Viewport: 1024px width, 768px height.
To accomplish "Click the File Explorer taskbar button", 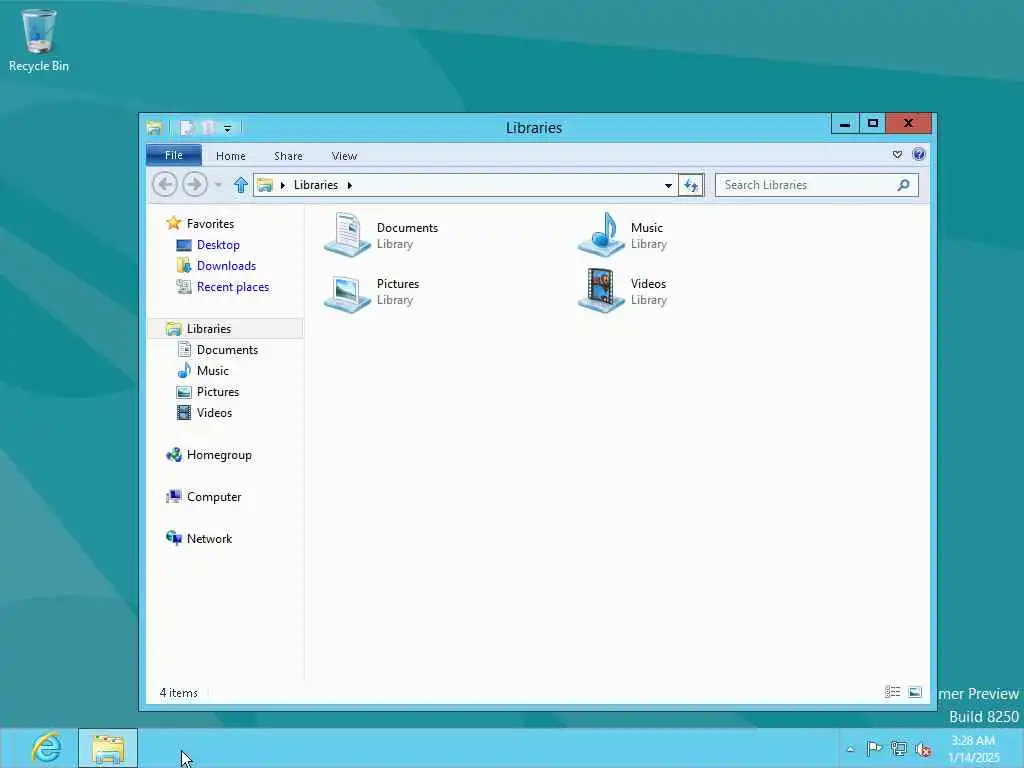I will tap(108, 748).
